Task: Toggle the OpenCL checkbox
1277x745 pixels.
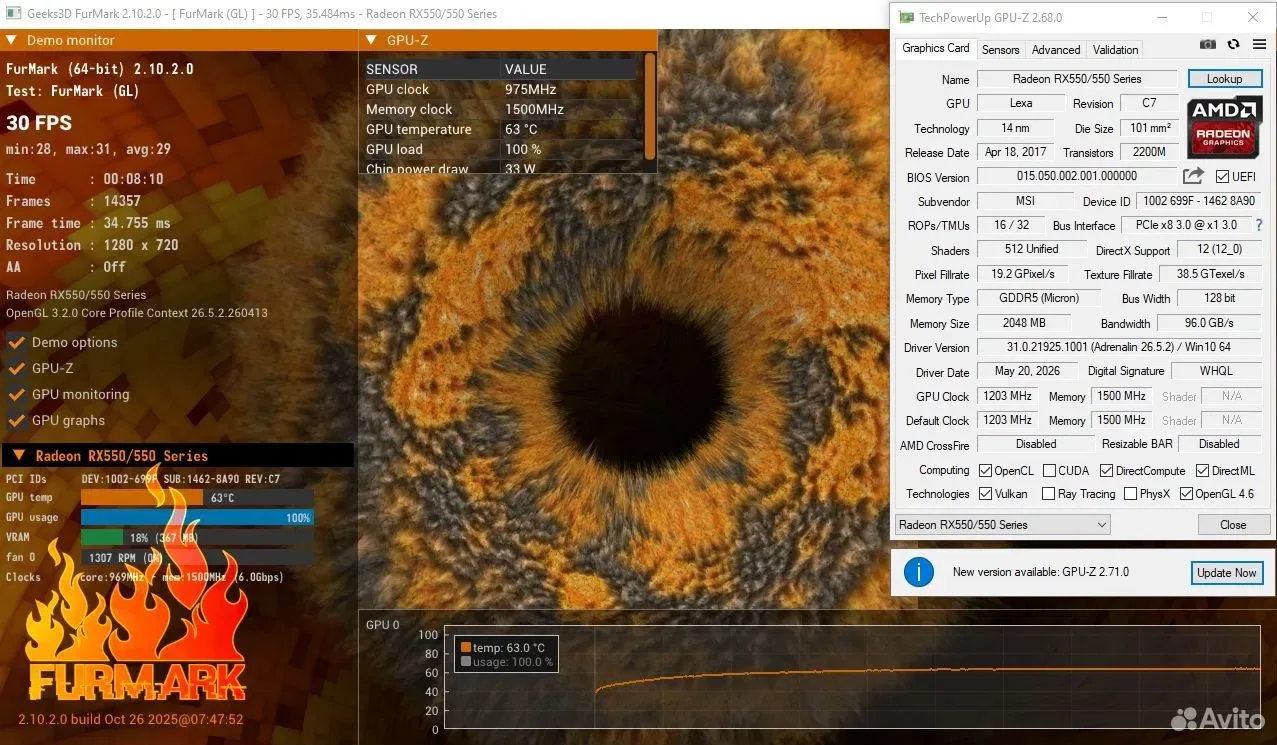Action: (985, 471)
